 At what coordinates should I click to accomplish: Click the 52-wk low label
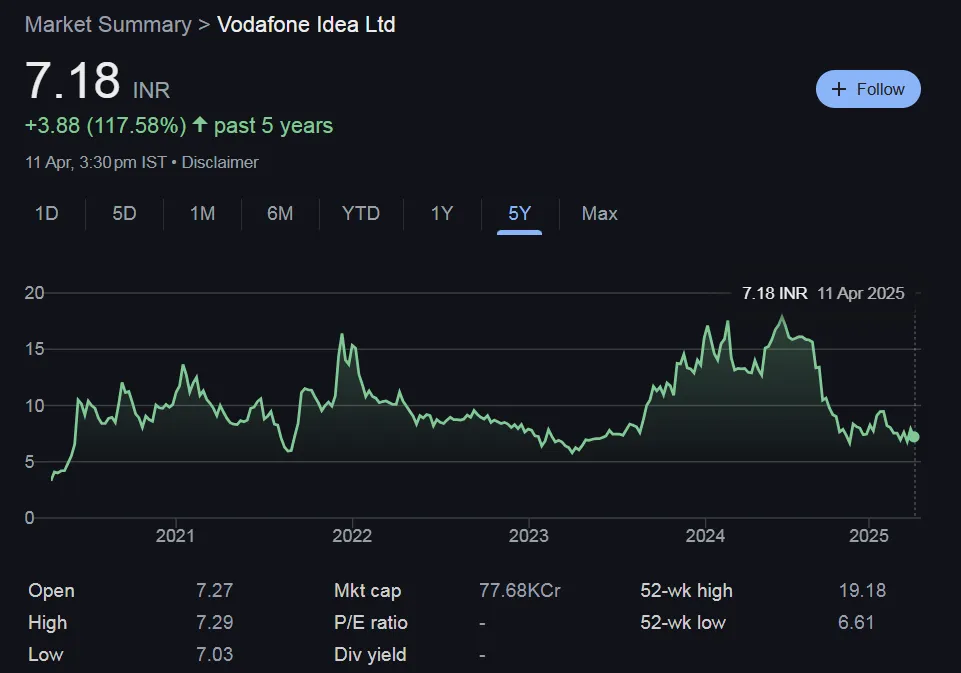click(x=683, y=622)
